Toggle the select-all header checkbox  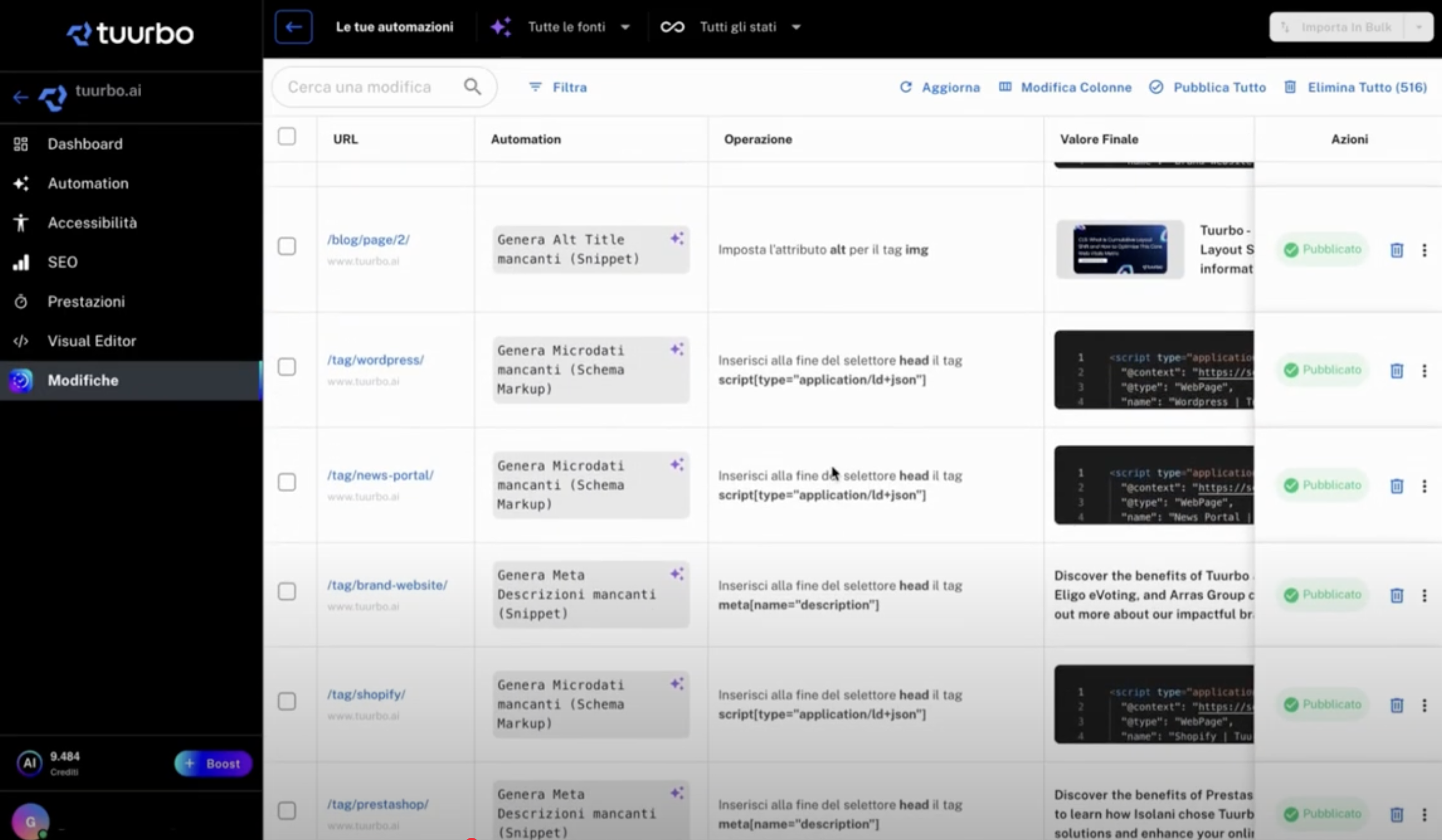coord(287,137)
